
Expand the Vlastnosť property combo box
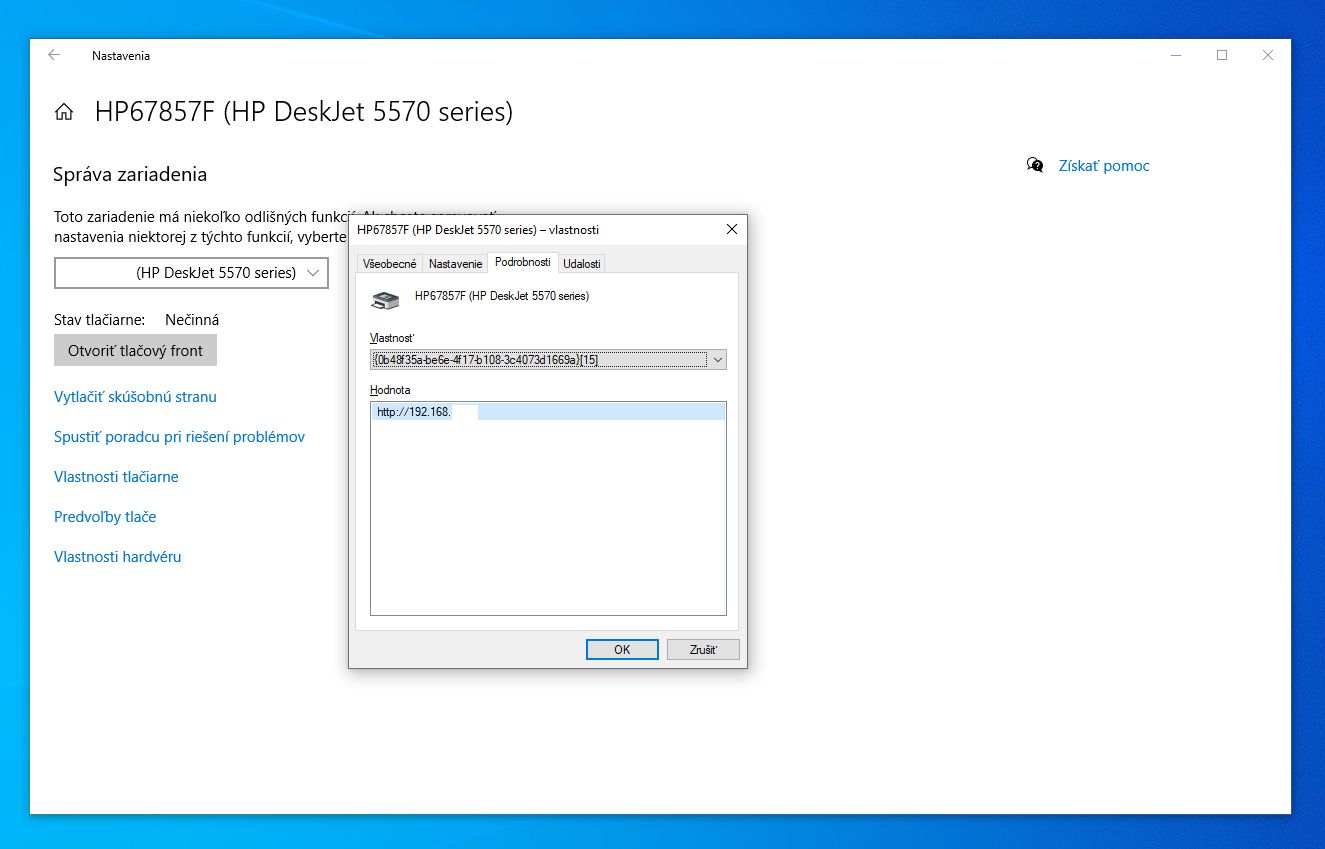(x=548, y=360)
